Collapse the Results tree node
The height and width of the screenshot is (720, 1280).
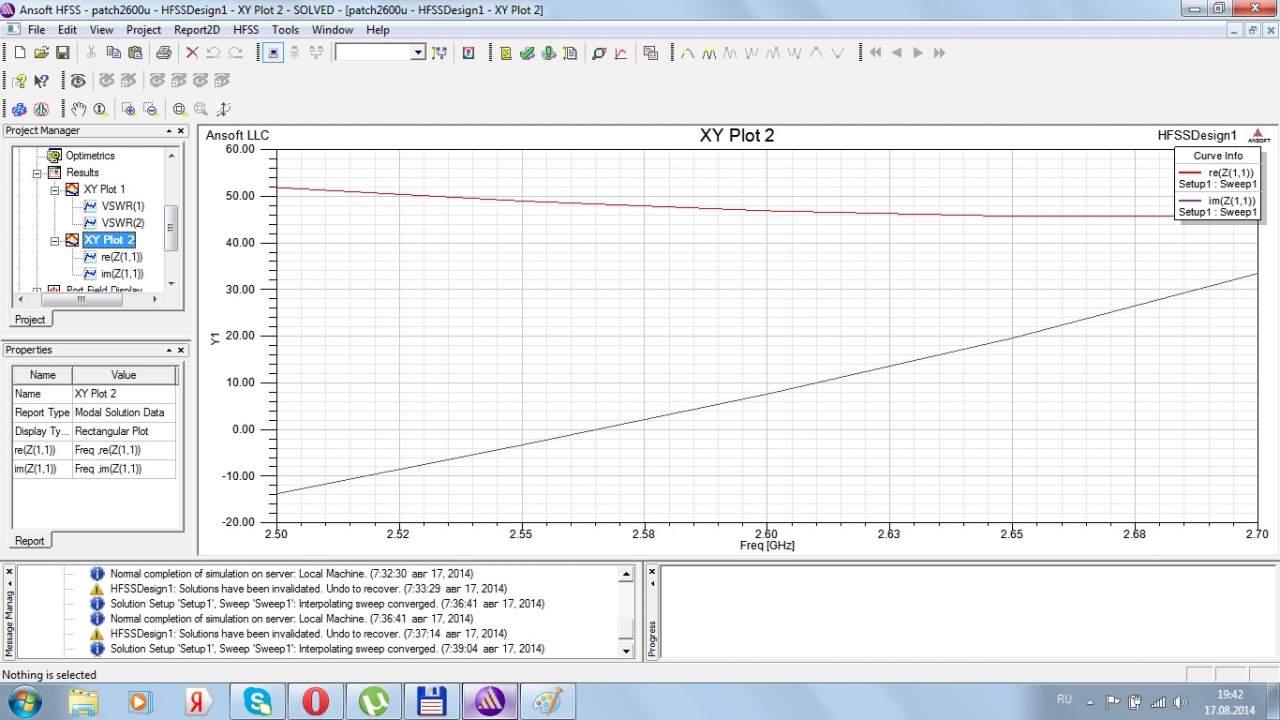(x=38, y=173)
